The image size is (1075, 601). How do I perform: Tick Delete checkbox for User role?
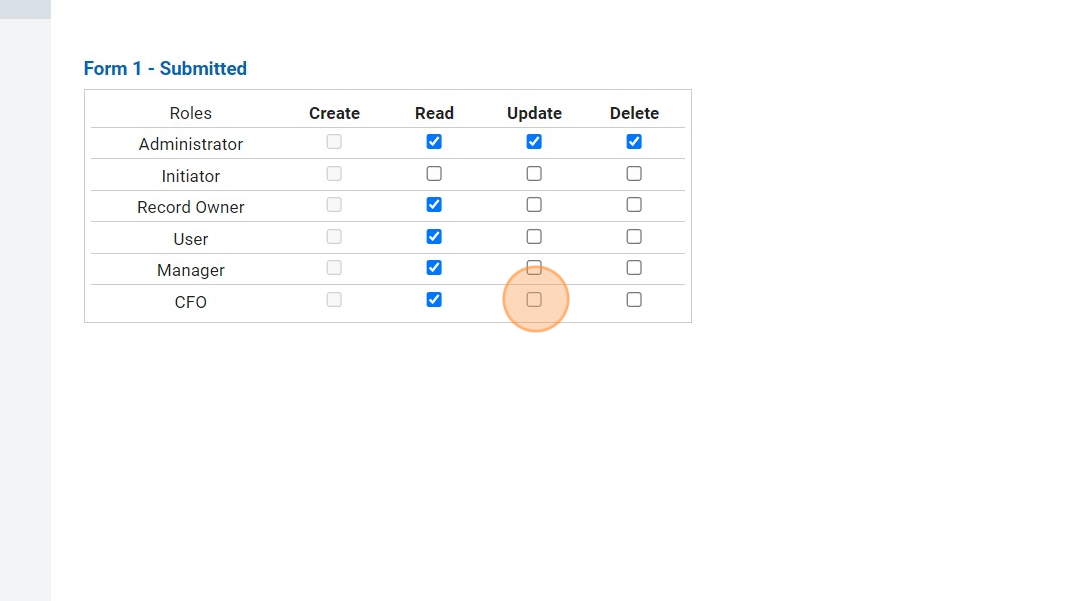coord(634,237)
